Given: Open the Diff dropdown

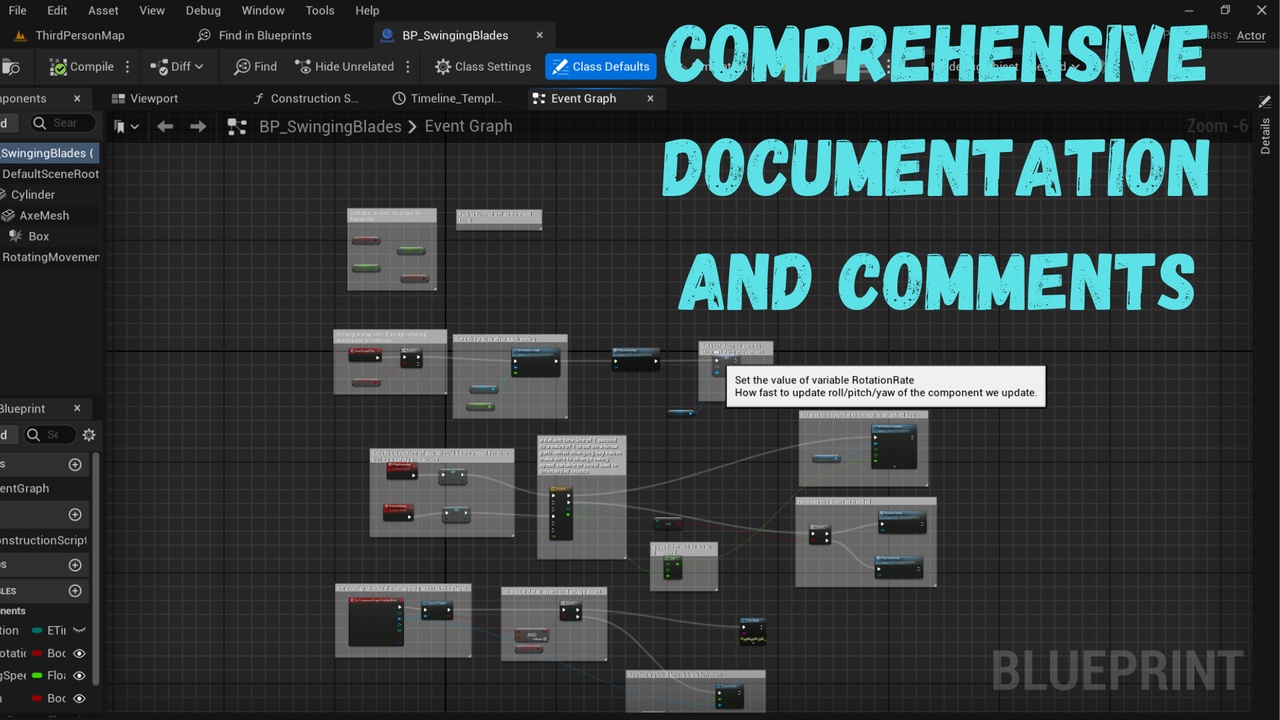Looking at the screenshot, I should pos(176,67).
